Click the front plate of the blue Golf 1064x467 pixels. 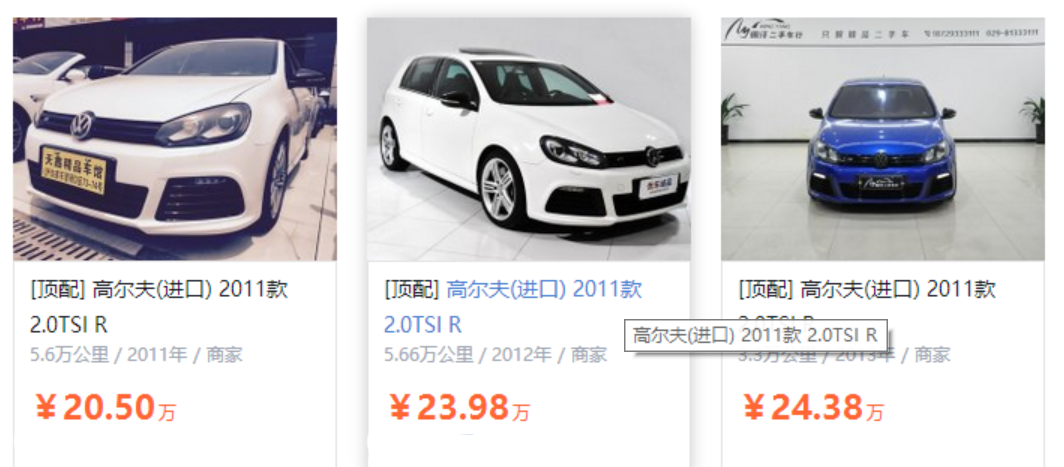(881, 183)
